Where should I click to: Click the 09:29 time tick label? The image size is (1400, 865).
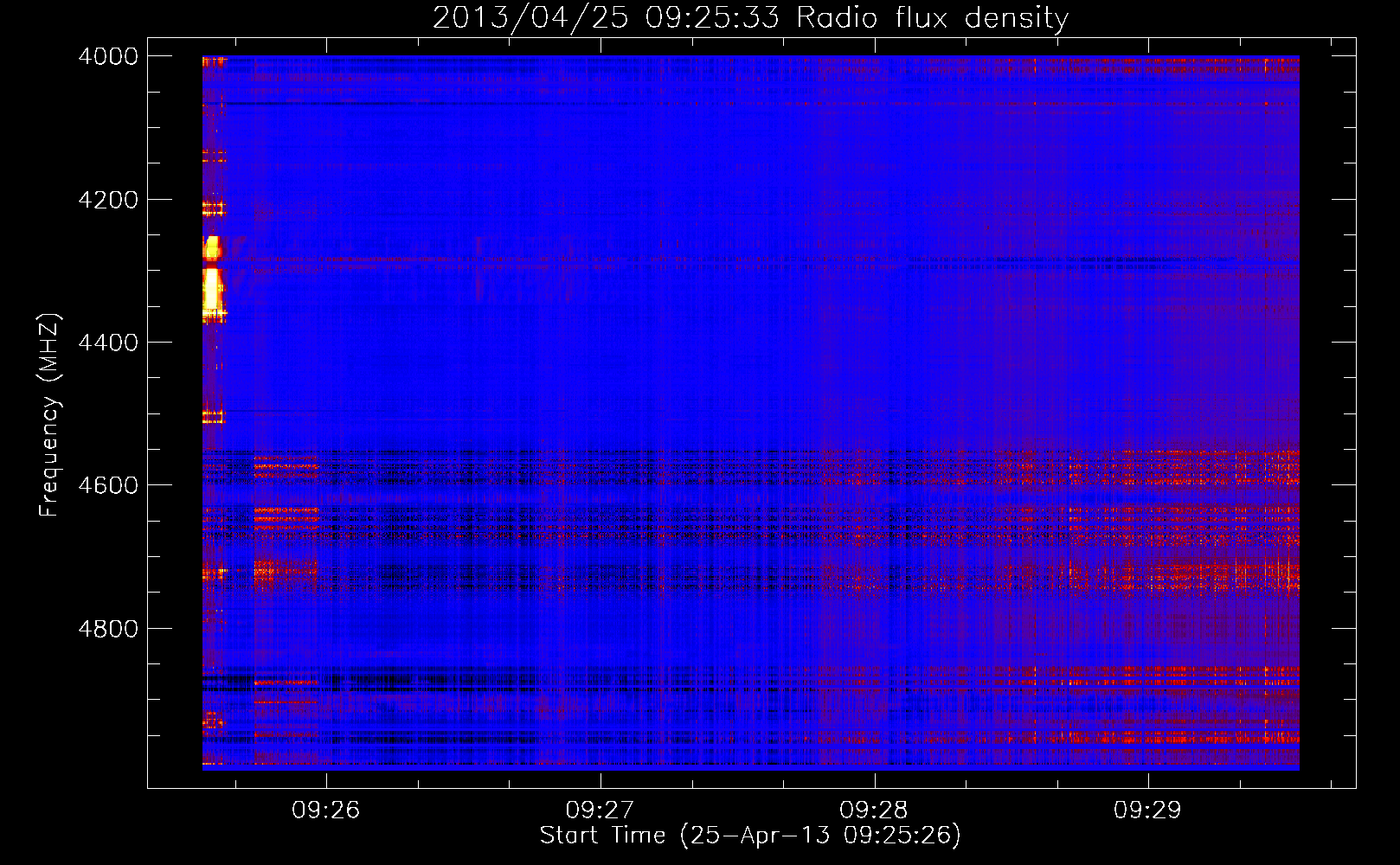[1147, 811]
